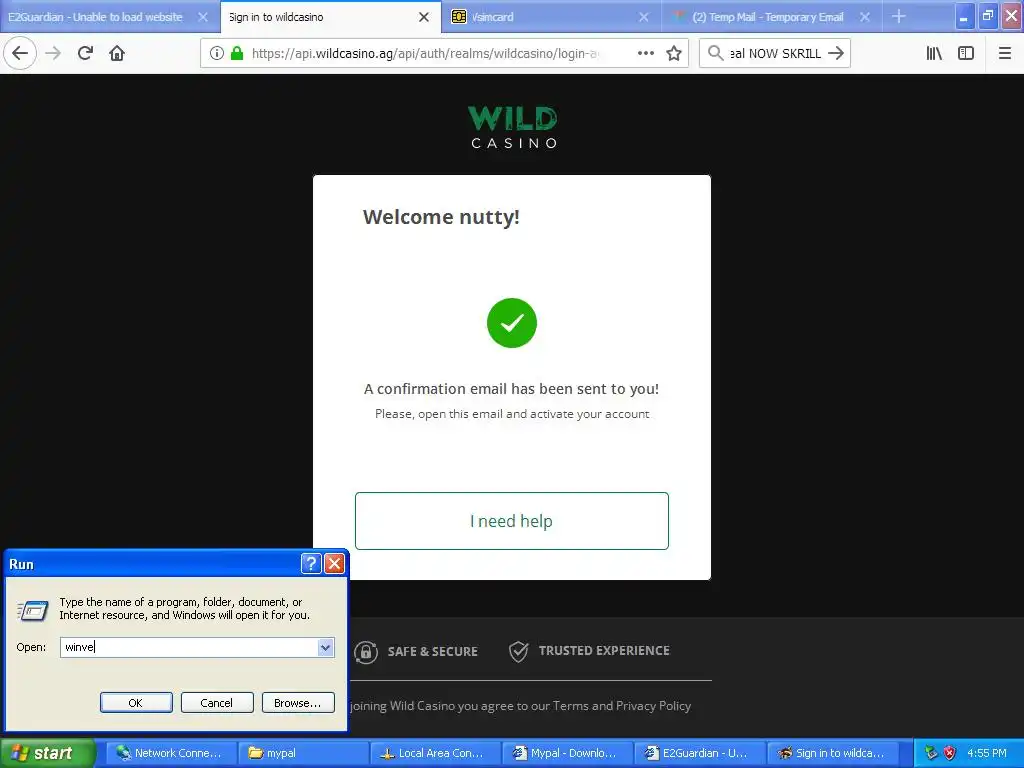Screen dimensions: 1024x768
Task: Close the Temp Mail tab
Action: tap(865, 17)
